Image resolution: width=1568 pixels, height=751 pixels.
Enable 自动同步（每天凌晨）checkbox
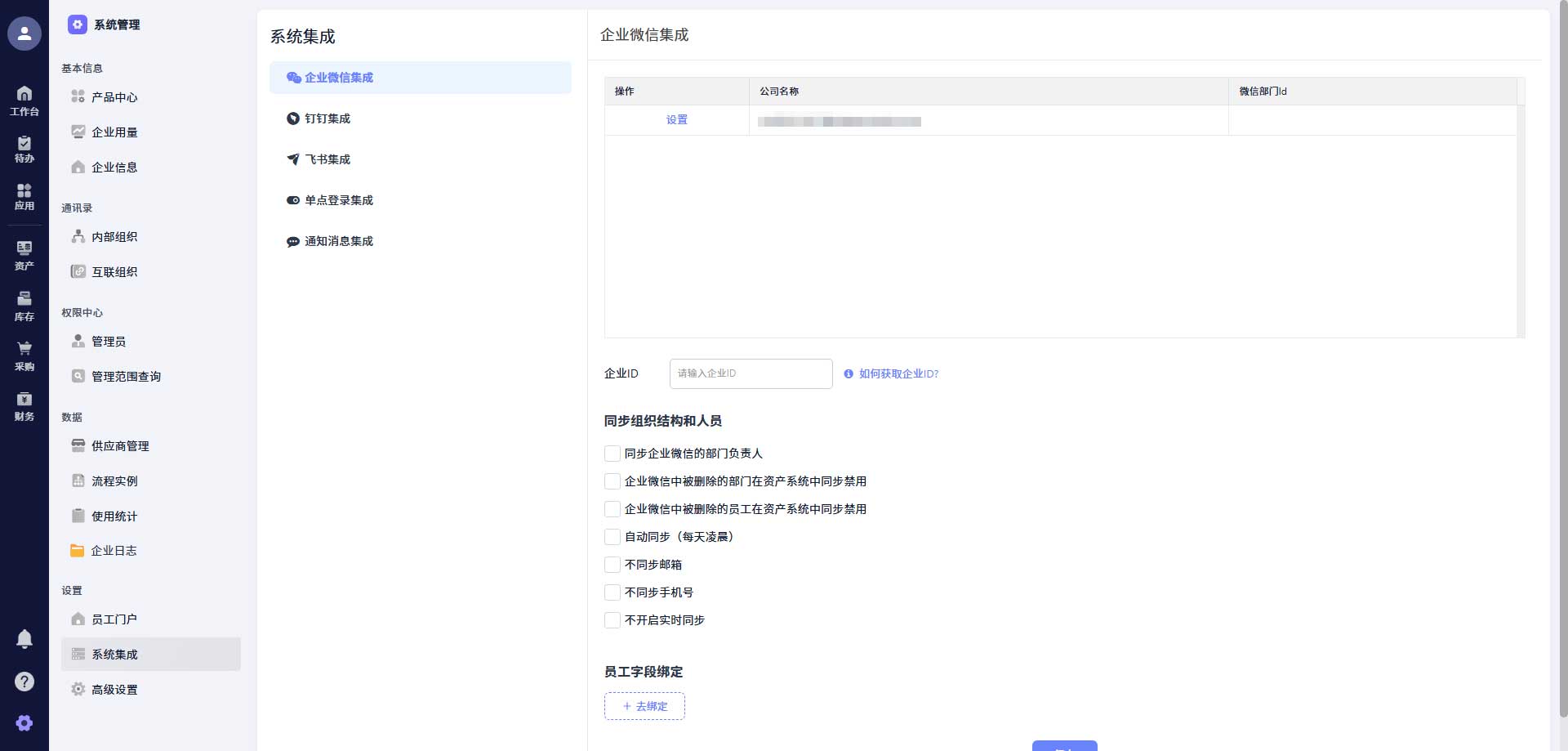click(612, 537)
